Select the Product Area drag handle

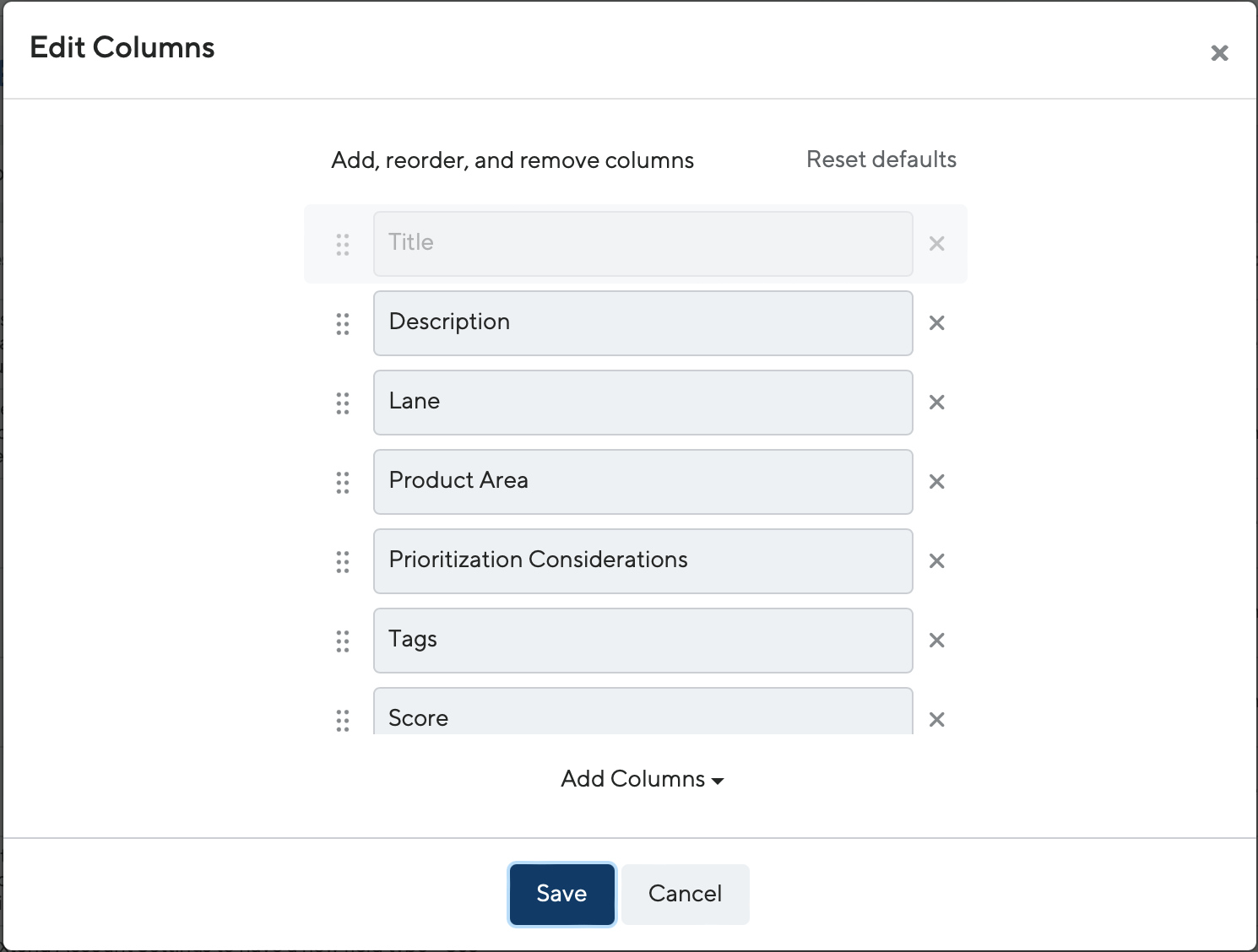pos(343,482)
